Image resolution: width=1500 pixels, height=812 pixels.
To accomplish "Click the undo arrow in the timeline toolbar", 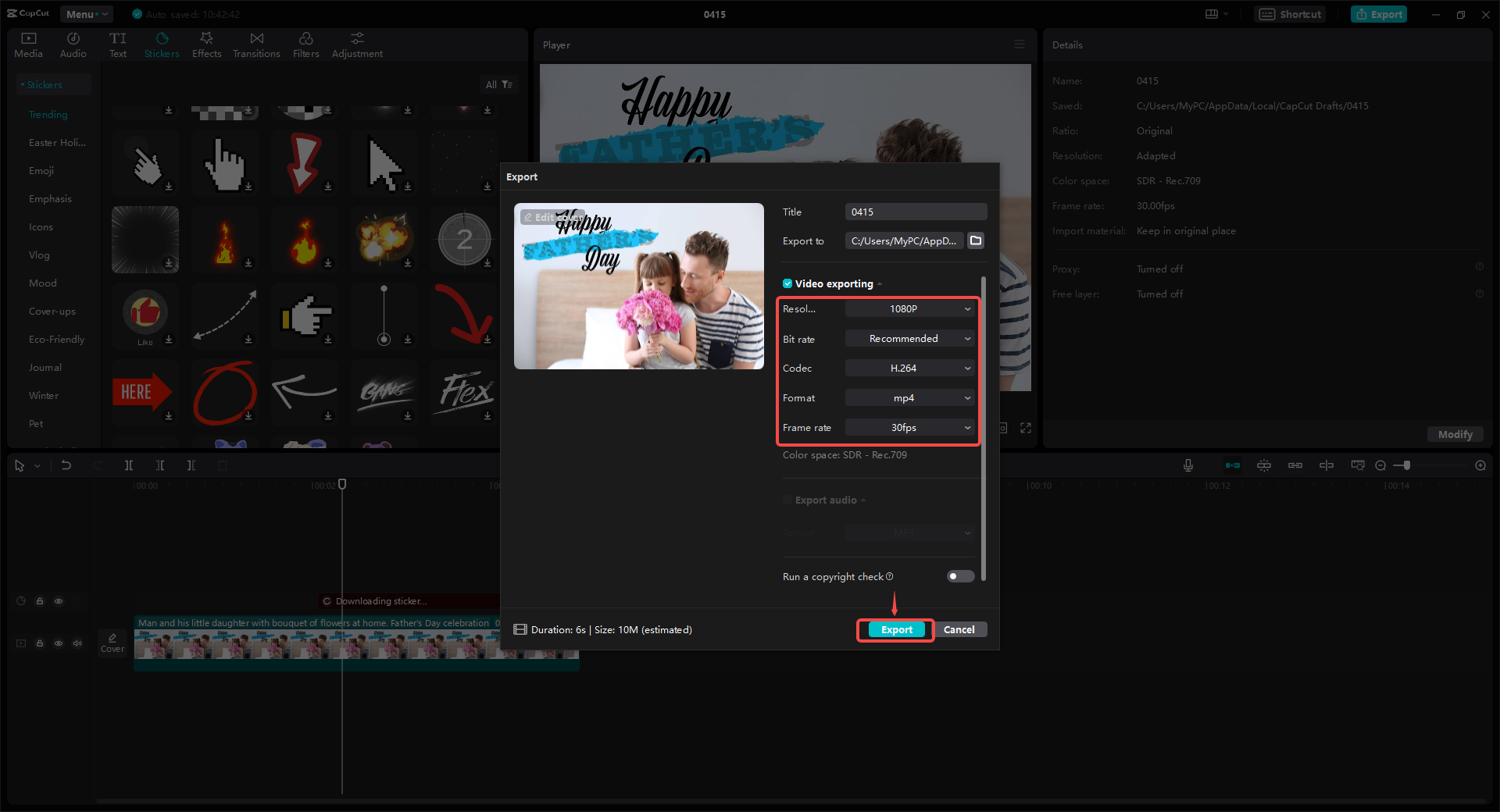I will (66, 465).
